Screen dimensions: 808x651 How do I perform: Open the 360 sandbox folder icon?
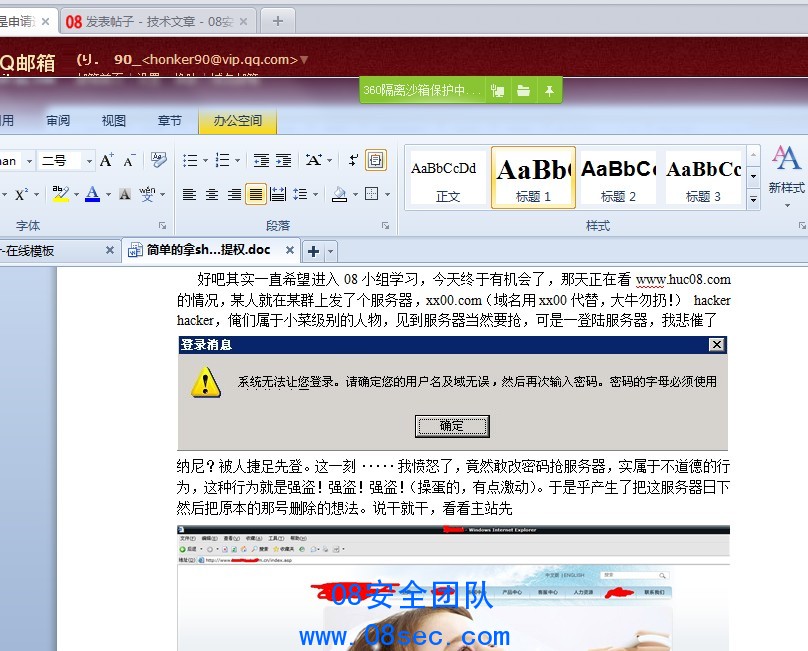point(524,91)
